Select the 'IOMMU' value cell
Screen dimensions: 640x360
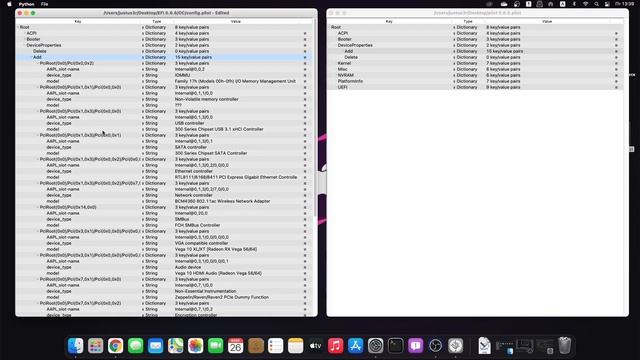point(182,76)
